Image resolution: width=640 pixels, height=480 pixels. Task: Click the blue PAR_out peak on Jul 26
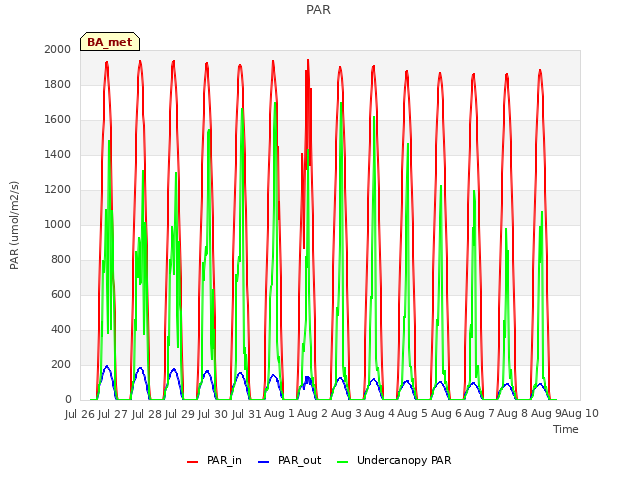click(x=107, y=367)
